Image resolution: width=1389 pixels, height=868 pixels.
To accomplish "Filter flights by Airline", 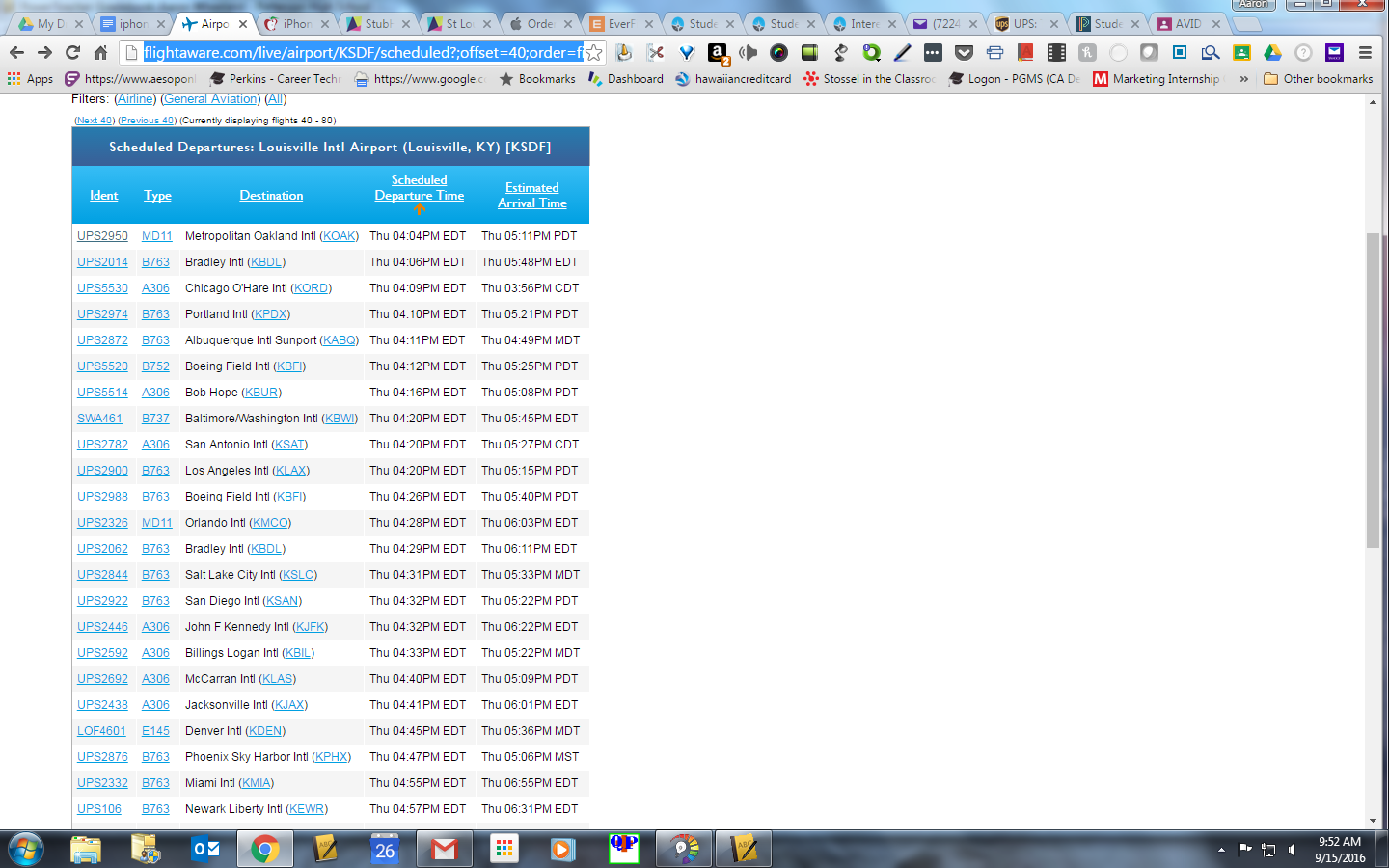I will pyautogui.click(x=135, y=98).
